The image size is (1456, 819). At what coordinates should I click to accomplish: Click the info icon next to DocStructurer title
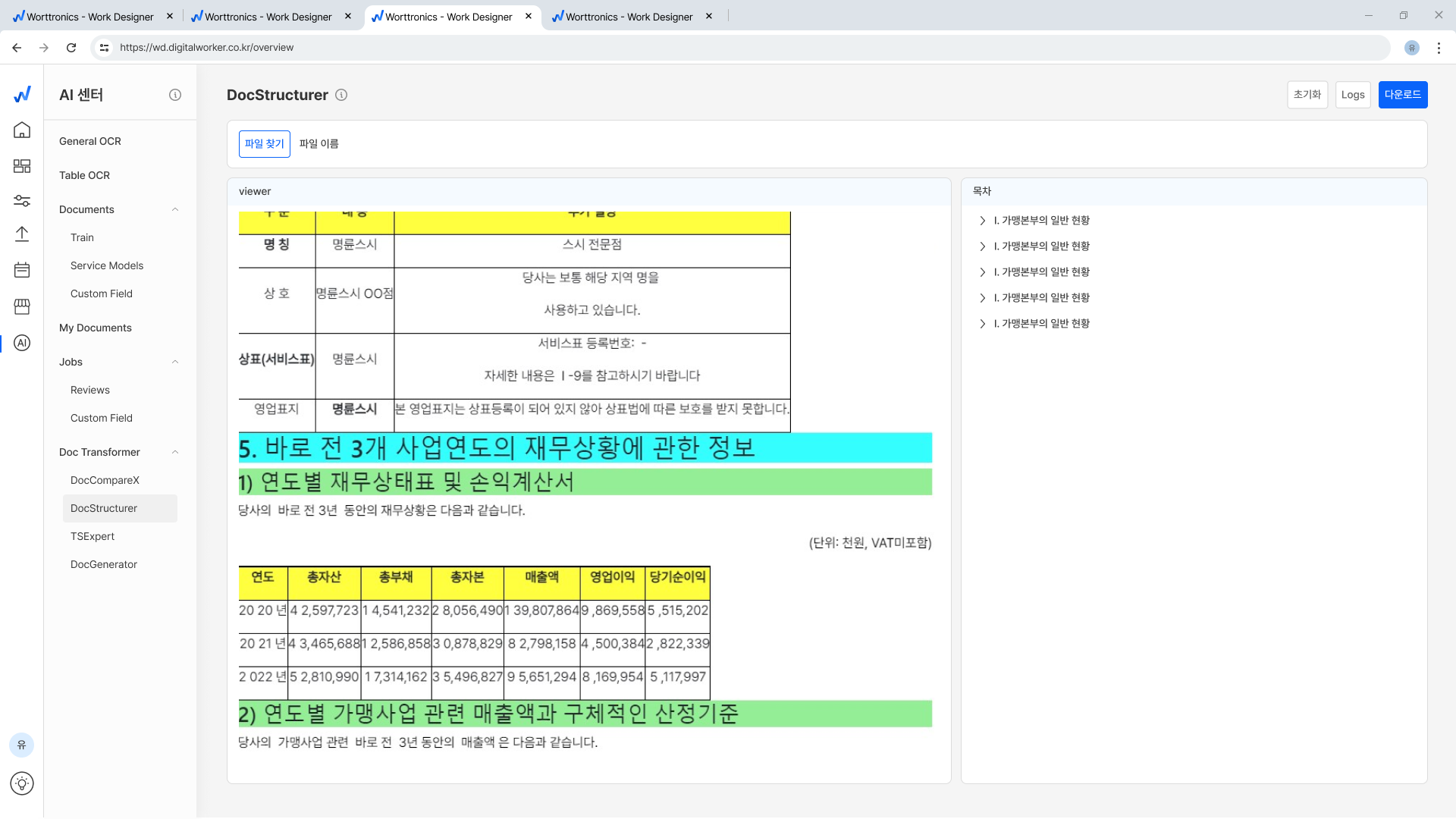tap(341, 95)
